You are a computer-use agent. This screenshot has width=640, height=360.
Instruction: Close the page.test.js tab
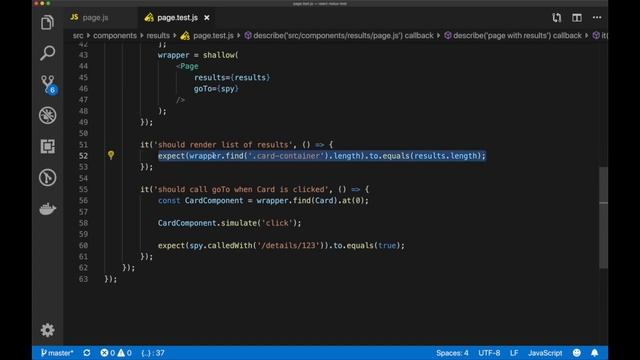[x=207, y=18]
